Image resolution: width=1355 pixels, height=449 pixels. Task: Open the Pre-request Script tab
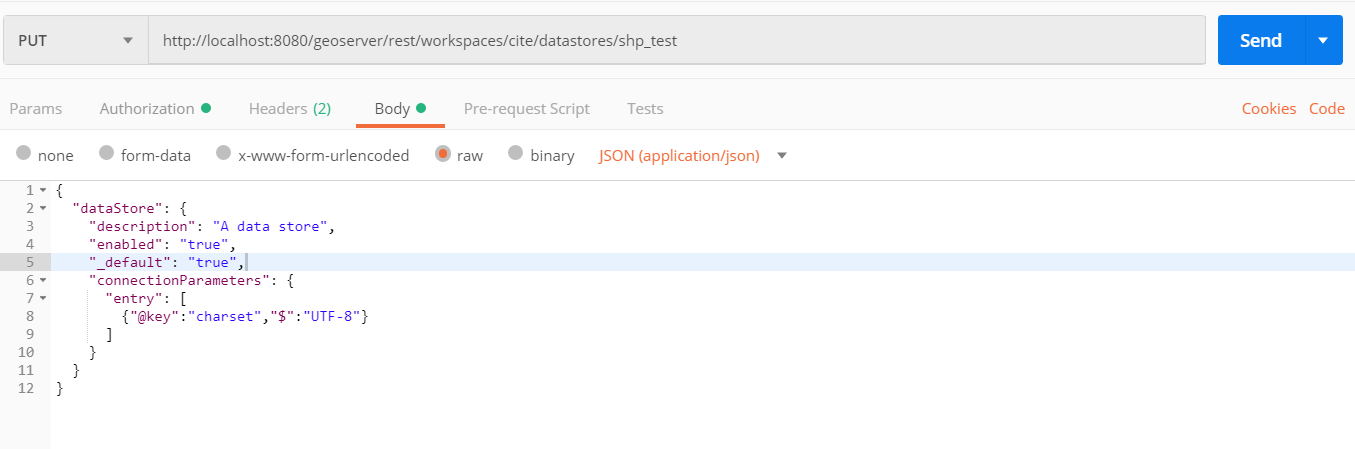pyautogui.click(x=526, y=109)
